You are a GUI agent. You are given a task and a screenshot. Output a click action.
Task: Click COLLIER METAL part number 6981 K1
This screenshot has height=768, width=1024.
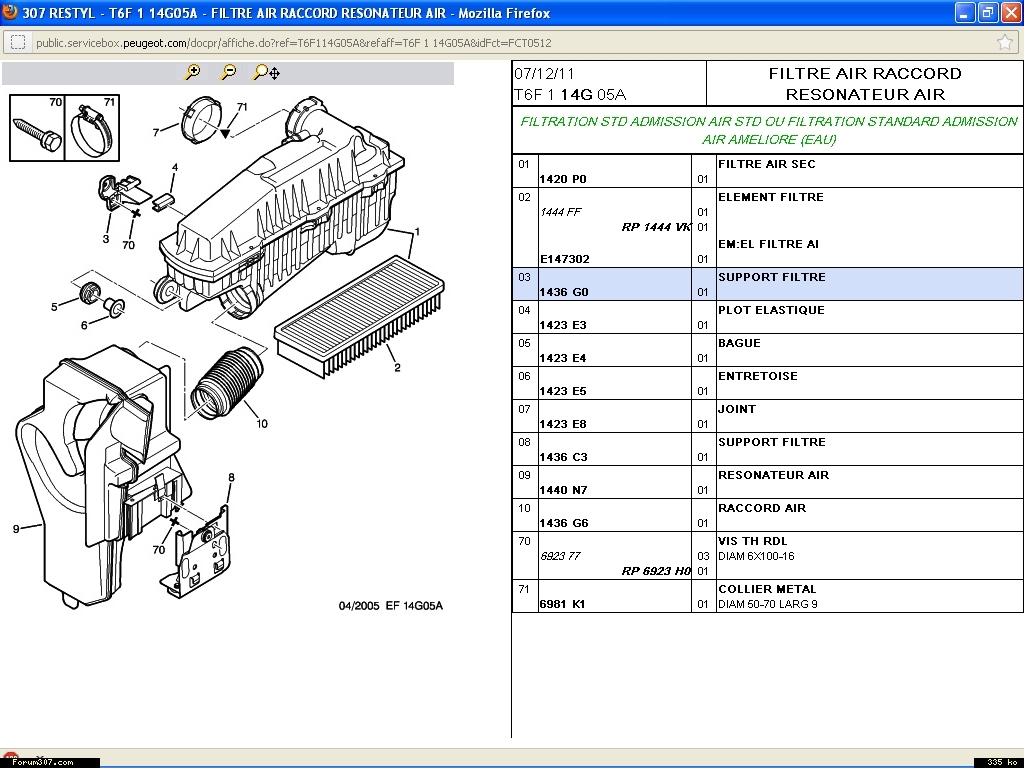point(563,604)
